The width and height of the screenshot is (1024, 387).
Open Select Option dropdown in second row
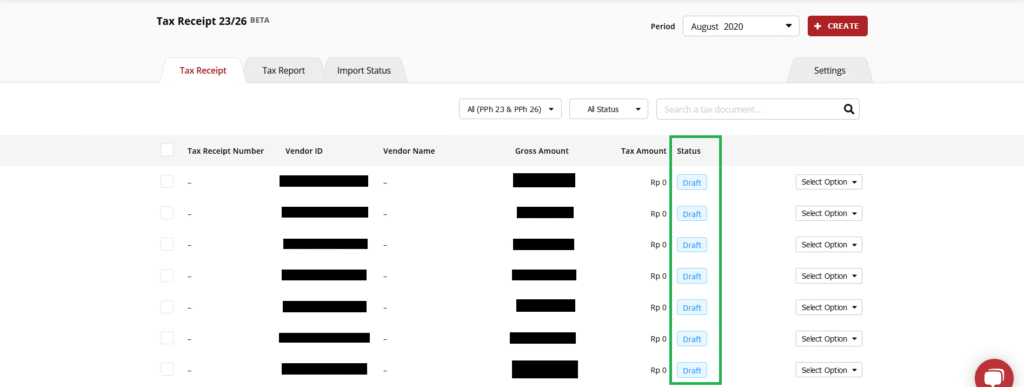829,213
